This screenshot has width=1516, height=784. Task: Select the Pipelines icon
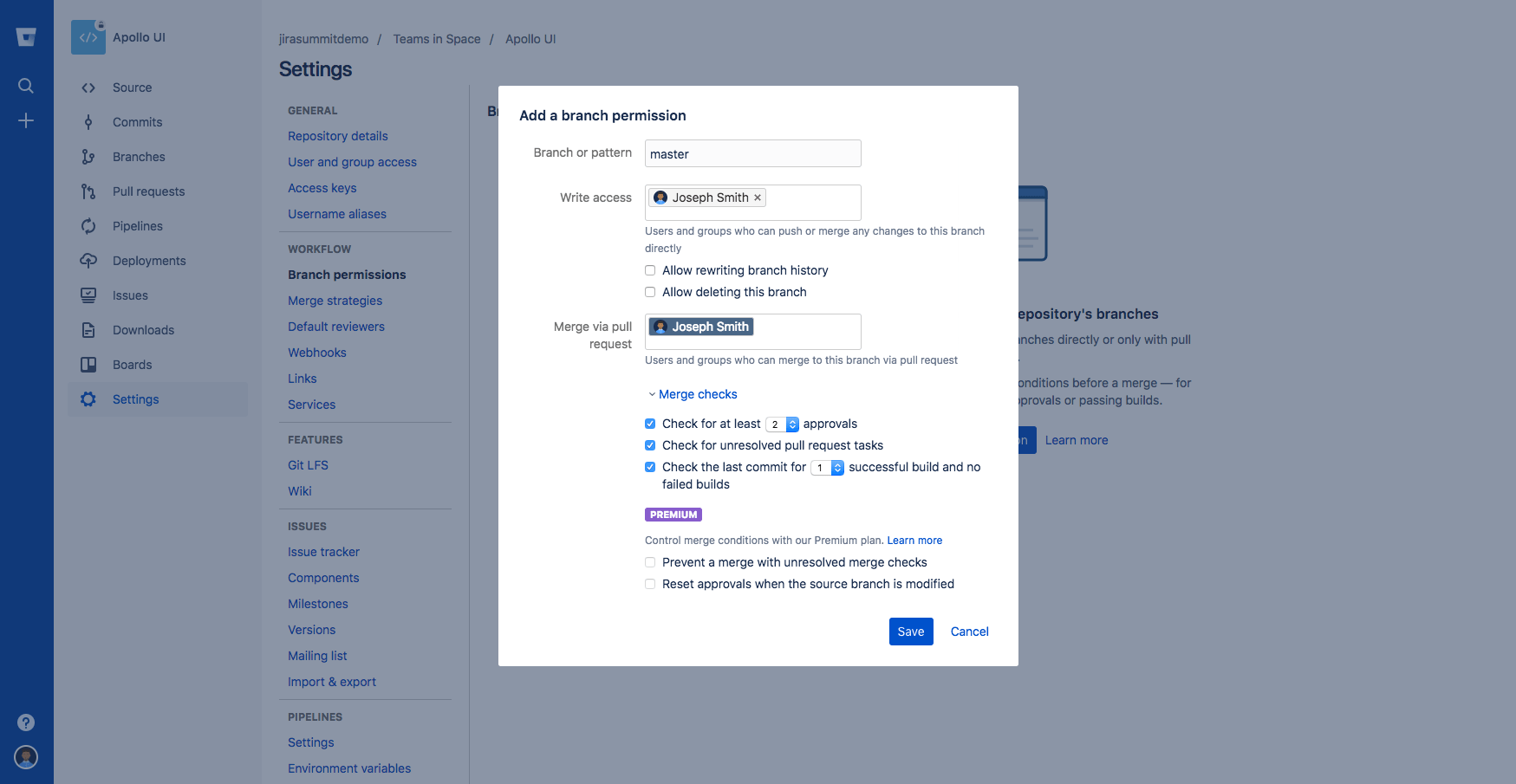[88, 226]
